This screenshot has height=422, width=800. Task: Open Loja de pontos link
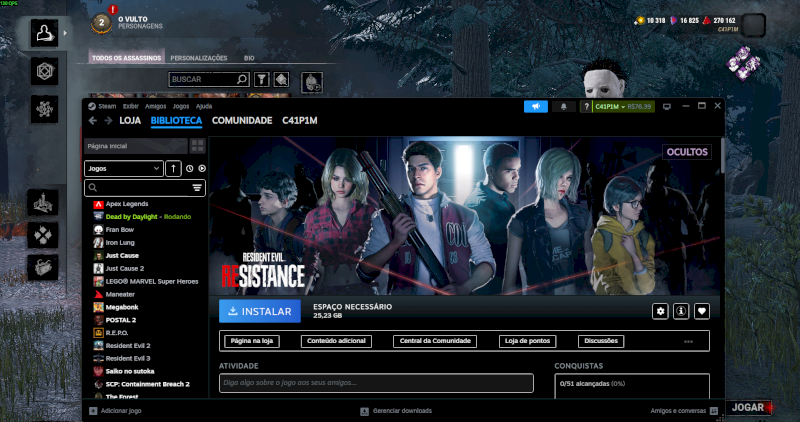point(528,341)
